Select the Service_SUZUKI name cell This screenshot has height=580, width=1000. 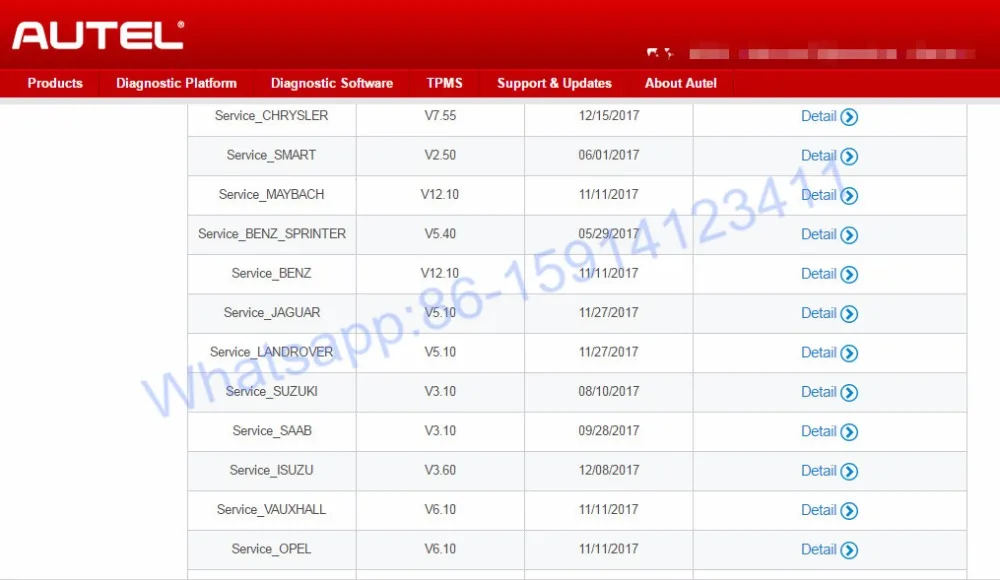pyautogui.click(x=272, y=392)
